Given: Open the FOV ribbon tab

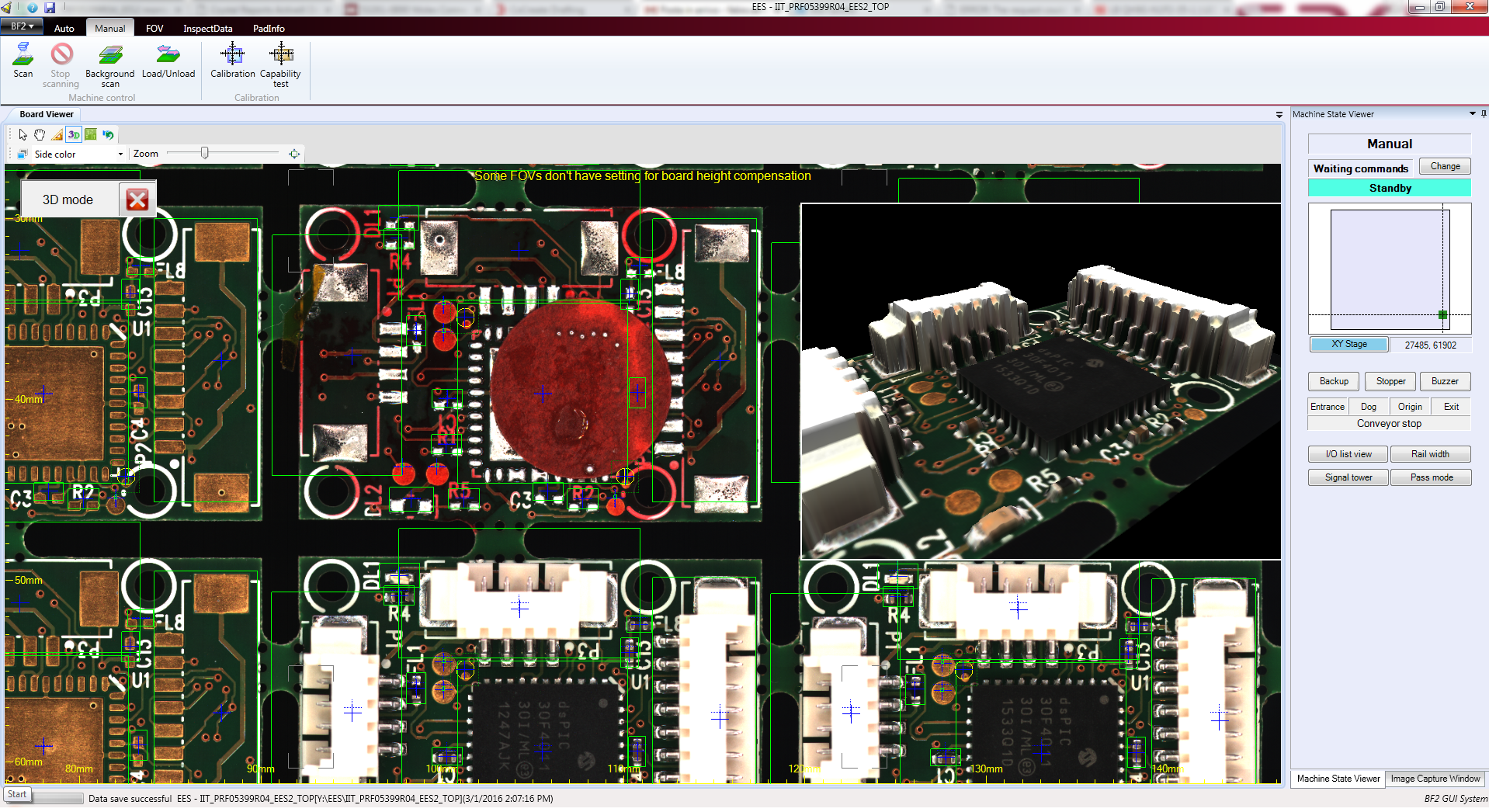Looking at the screenshot, I should 154,28.
